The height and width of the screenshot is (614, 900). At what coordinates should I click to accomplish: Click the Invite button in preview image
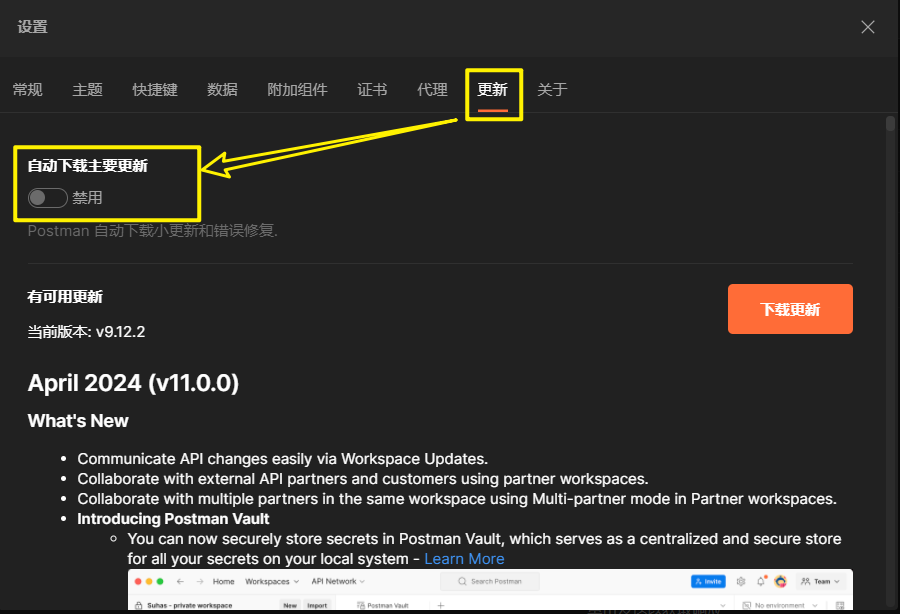pos(707,581)
